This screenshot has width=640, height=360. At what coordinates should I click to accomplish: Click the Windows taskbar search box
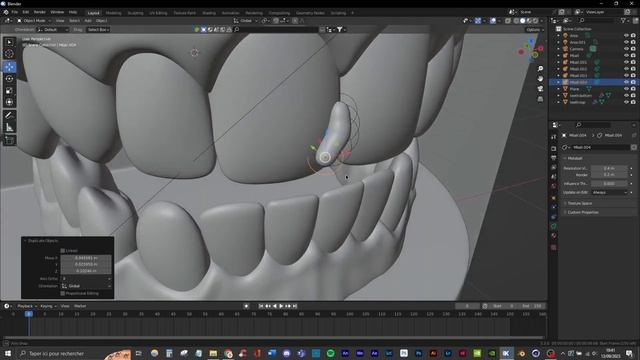(x=59, y=353)
